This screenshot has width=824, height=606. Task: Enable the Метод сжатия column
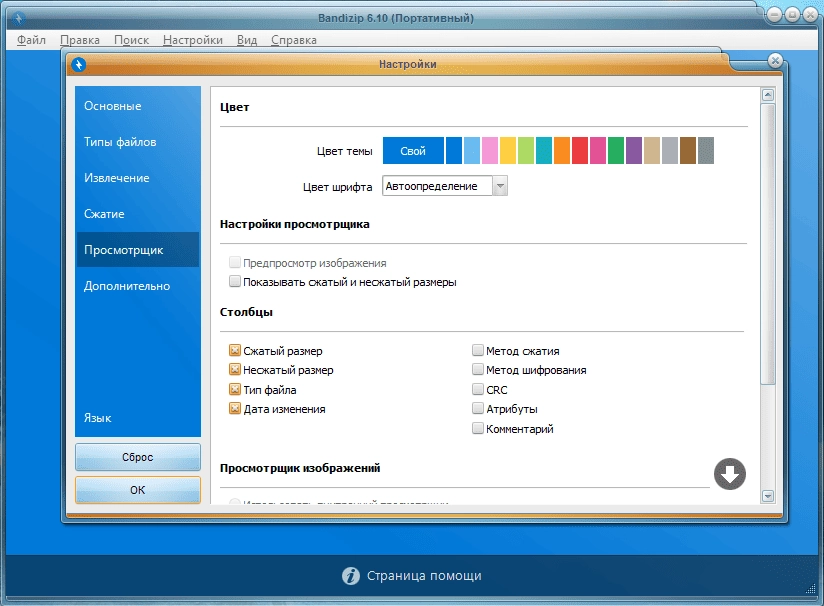point(478,350)
